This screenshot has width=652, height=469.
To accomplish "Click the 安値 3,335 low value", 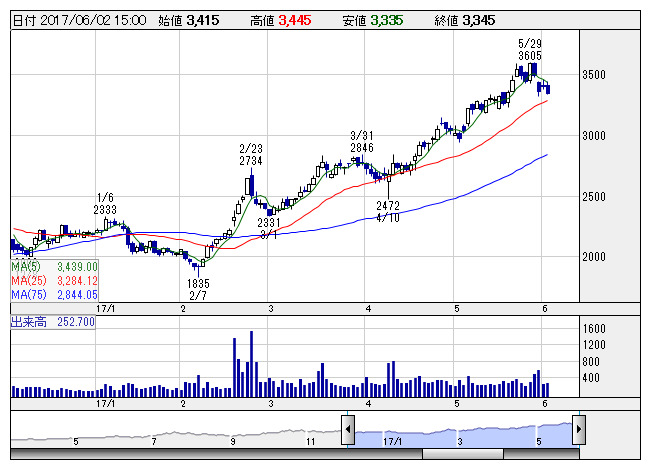I will tap(373, 20).
